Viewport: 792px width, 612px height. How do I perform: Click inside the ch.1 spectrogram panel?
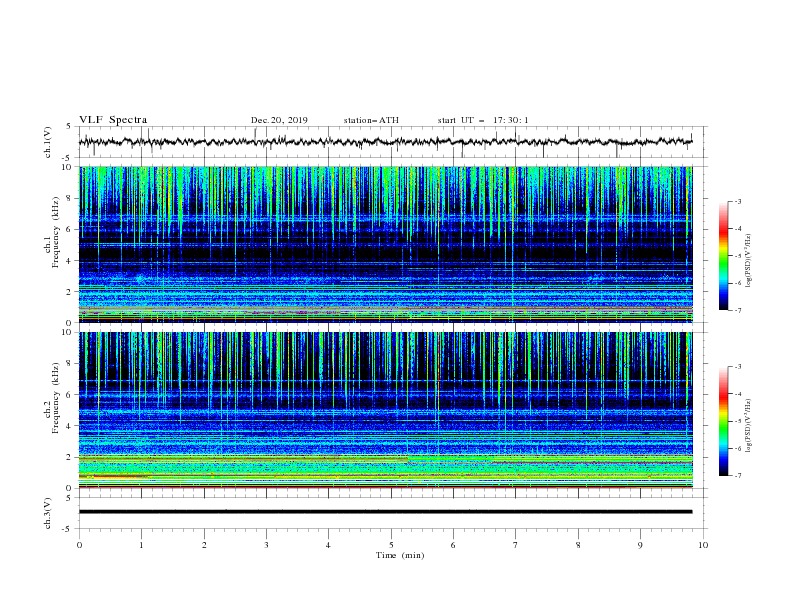tap(385, 244)
